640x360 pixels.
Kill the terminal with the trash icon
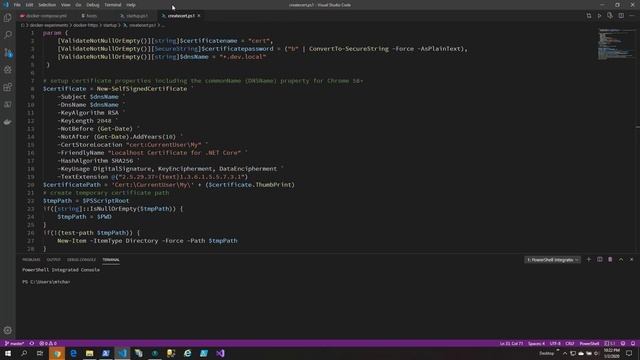(610, 260)
